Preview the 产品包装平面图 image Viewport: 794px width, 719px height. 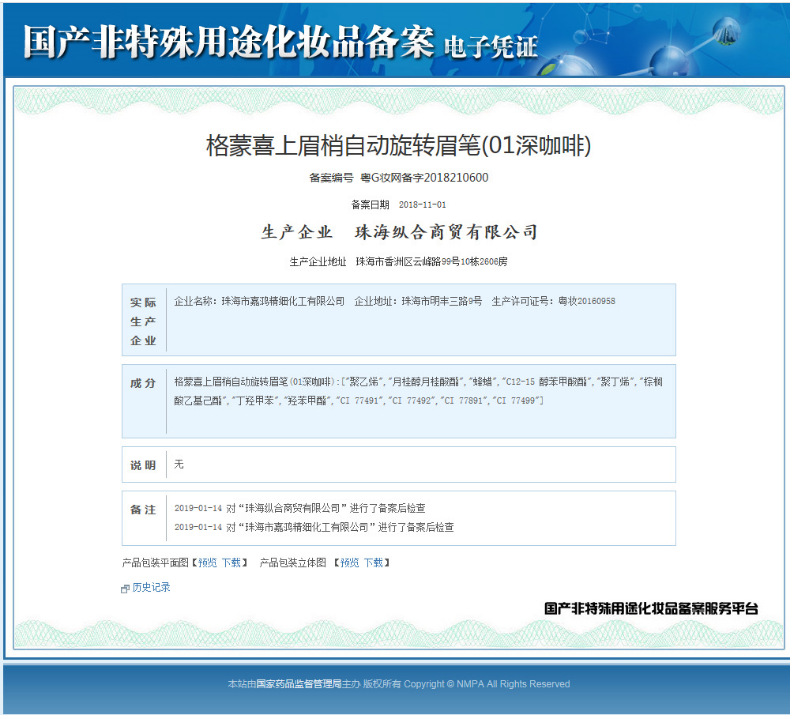207,563
